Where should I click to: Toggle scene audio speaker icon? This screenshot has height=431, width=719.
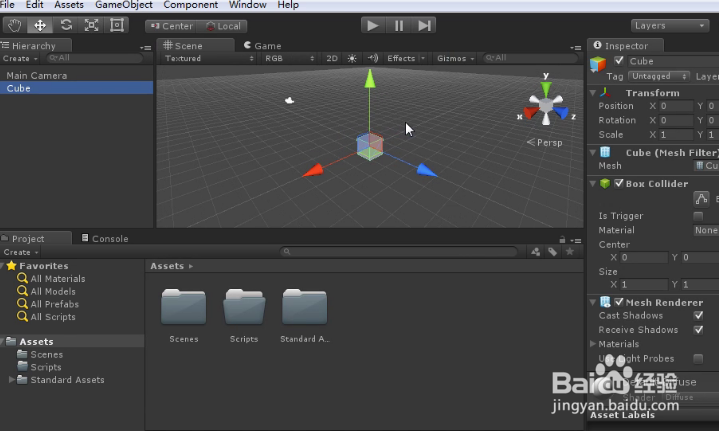click(x=372, y=58)
